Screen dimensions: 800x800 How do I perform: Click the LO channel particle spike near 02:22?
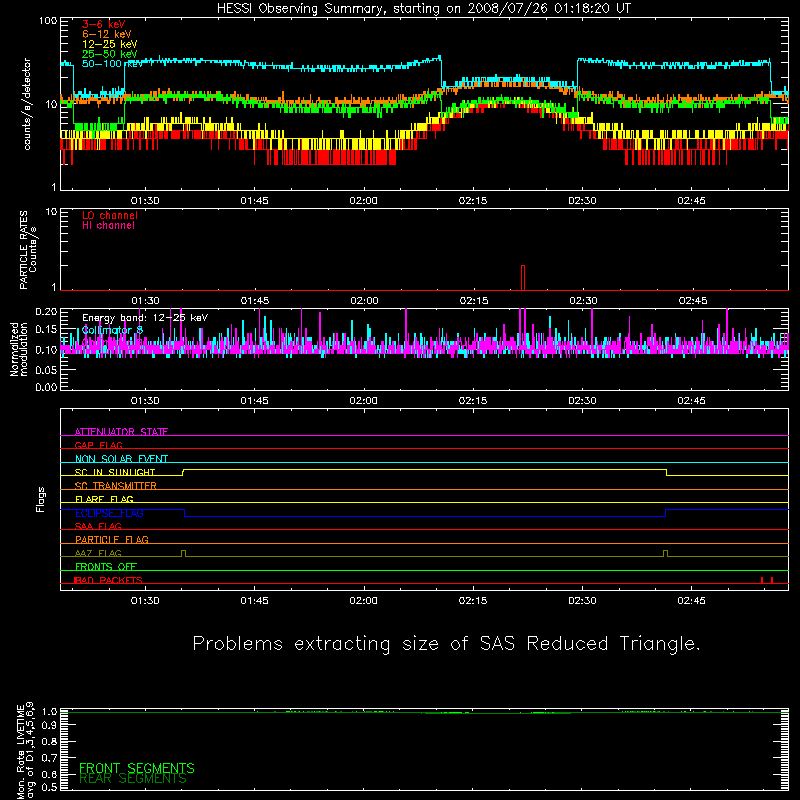(x=523, y=278)
